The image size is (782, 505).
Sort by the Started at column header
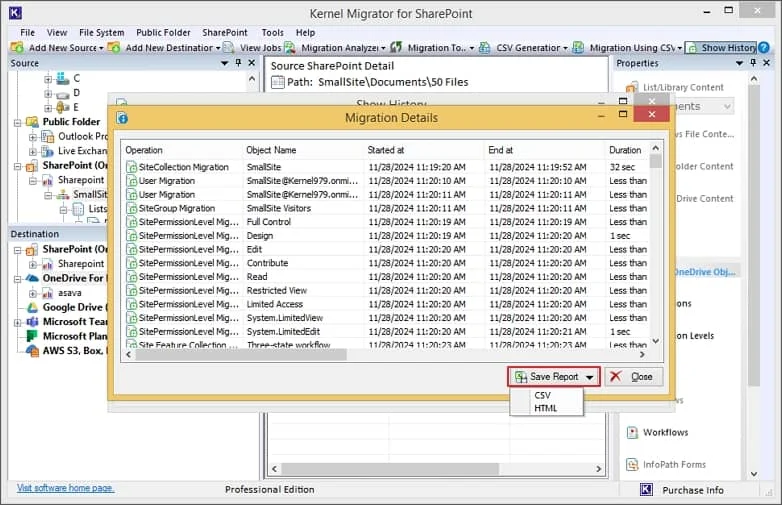click(x=386, y=150)
